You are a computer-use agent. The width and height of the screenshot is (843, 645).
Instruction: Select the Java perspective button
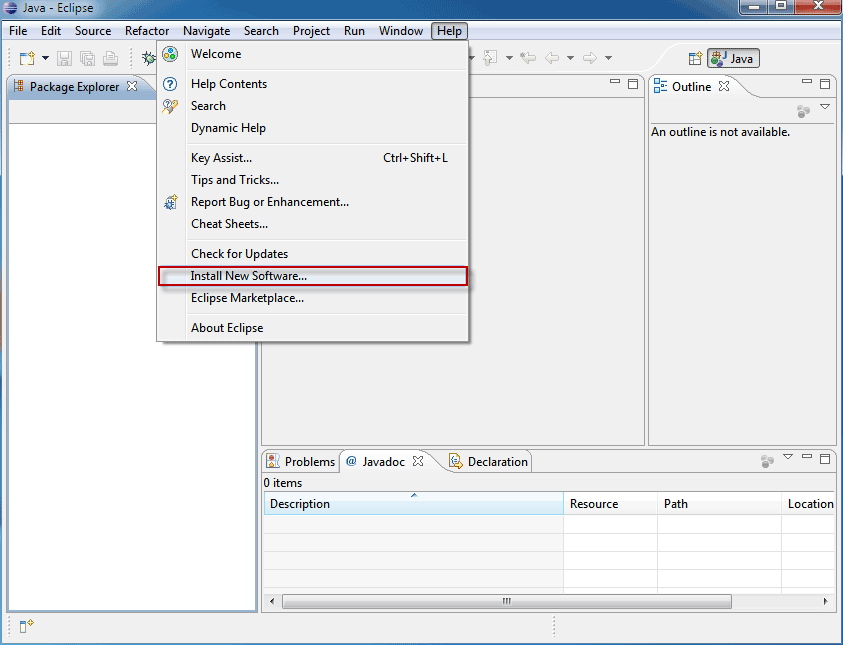733,58
